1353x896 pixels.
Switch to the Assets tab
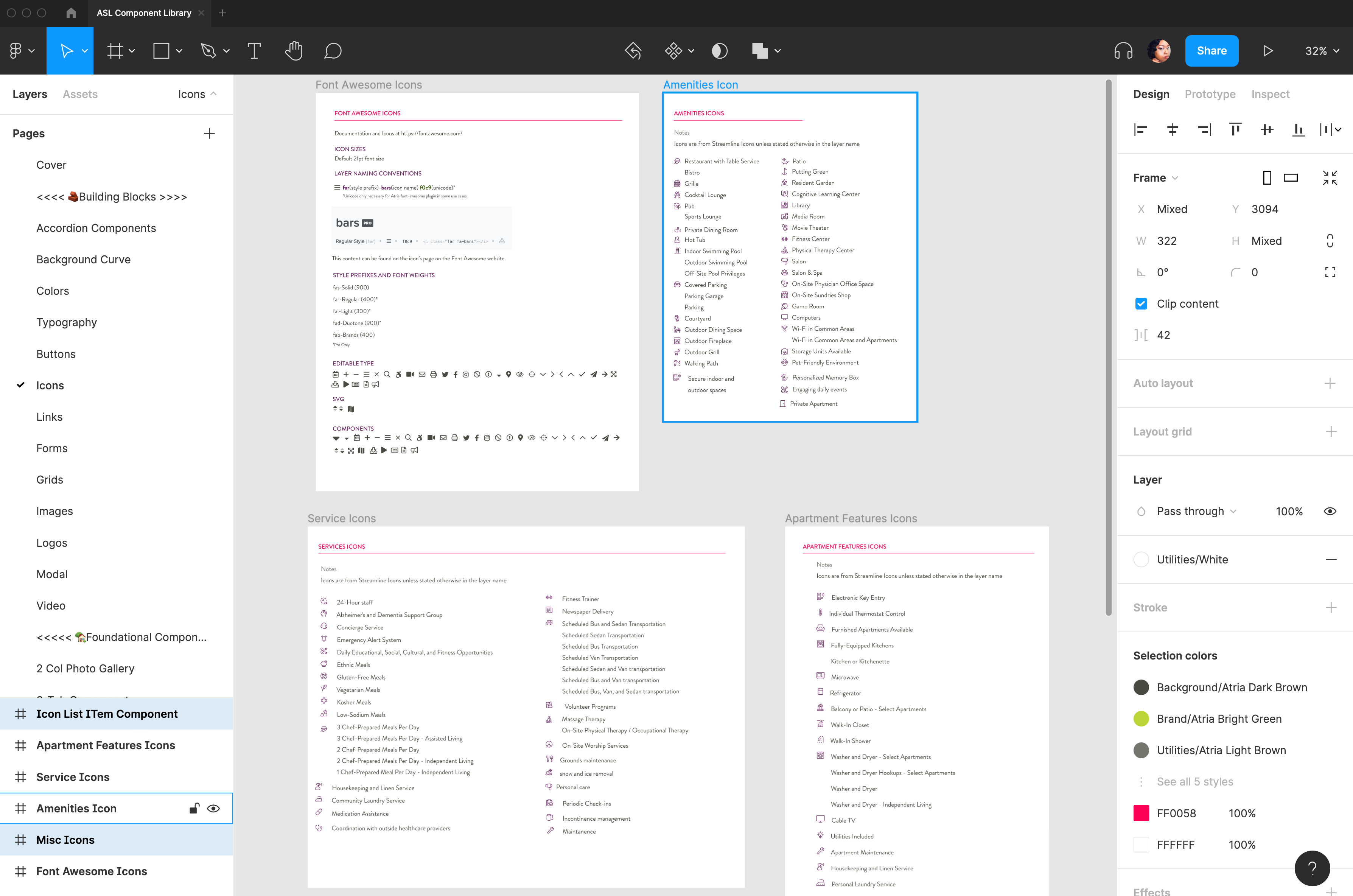click(80, 94)
